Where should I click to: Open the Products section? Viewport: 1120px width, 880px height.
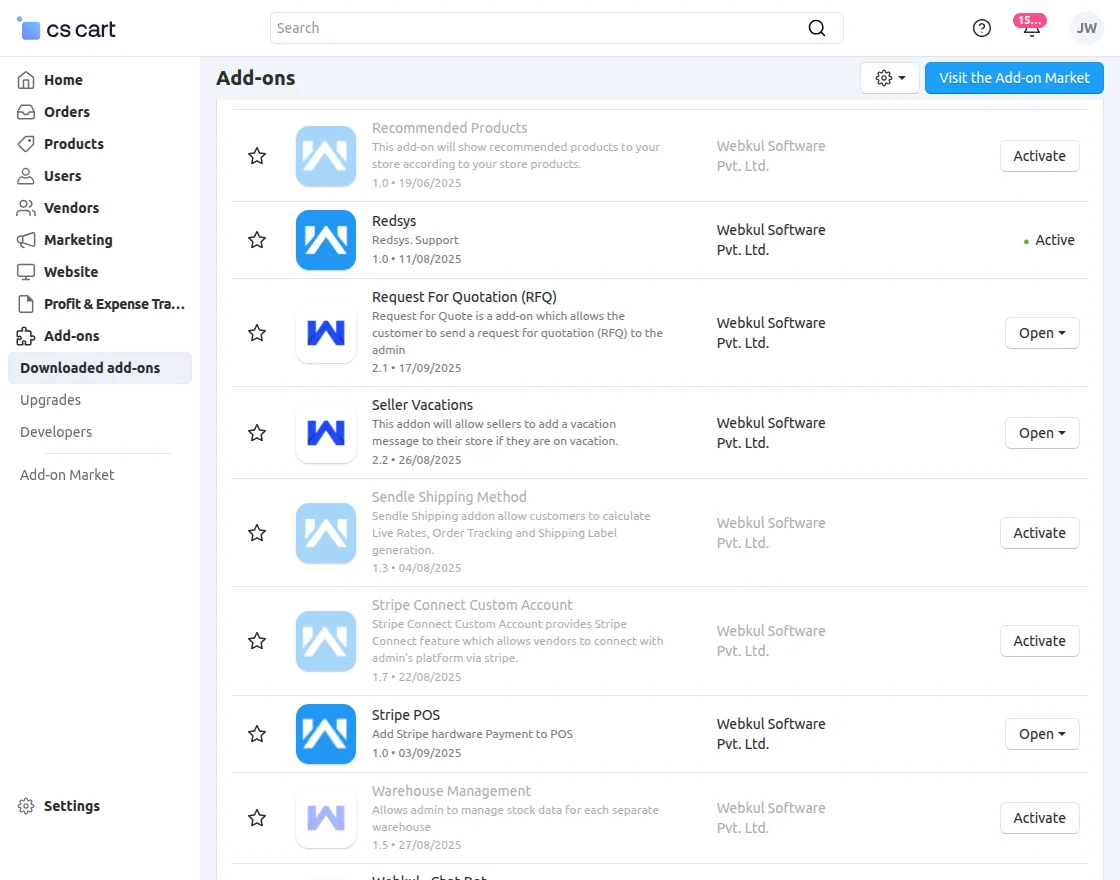tap(72, 143)
